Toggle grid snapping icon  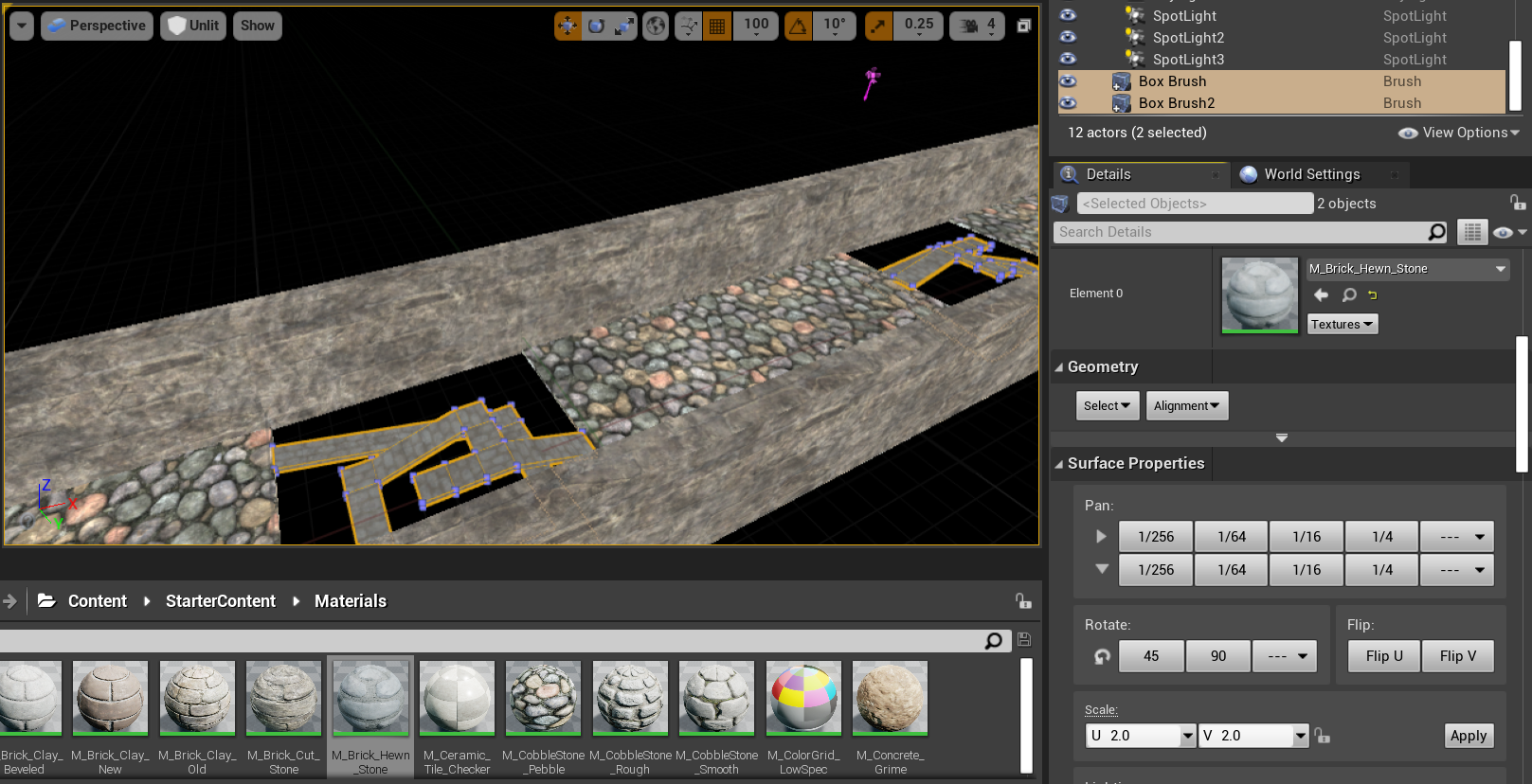717,26
